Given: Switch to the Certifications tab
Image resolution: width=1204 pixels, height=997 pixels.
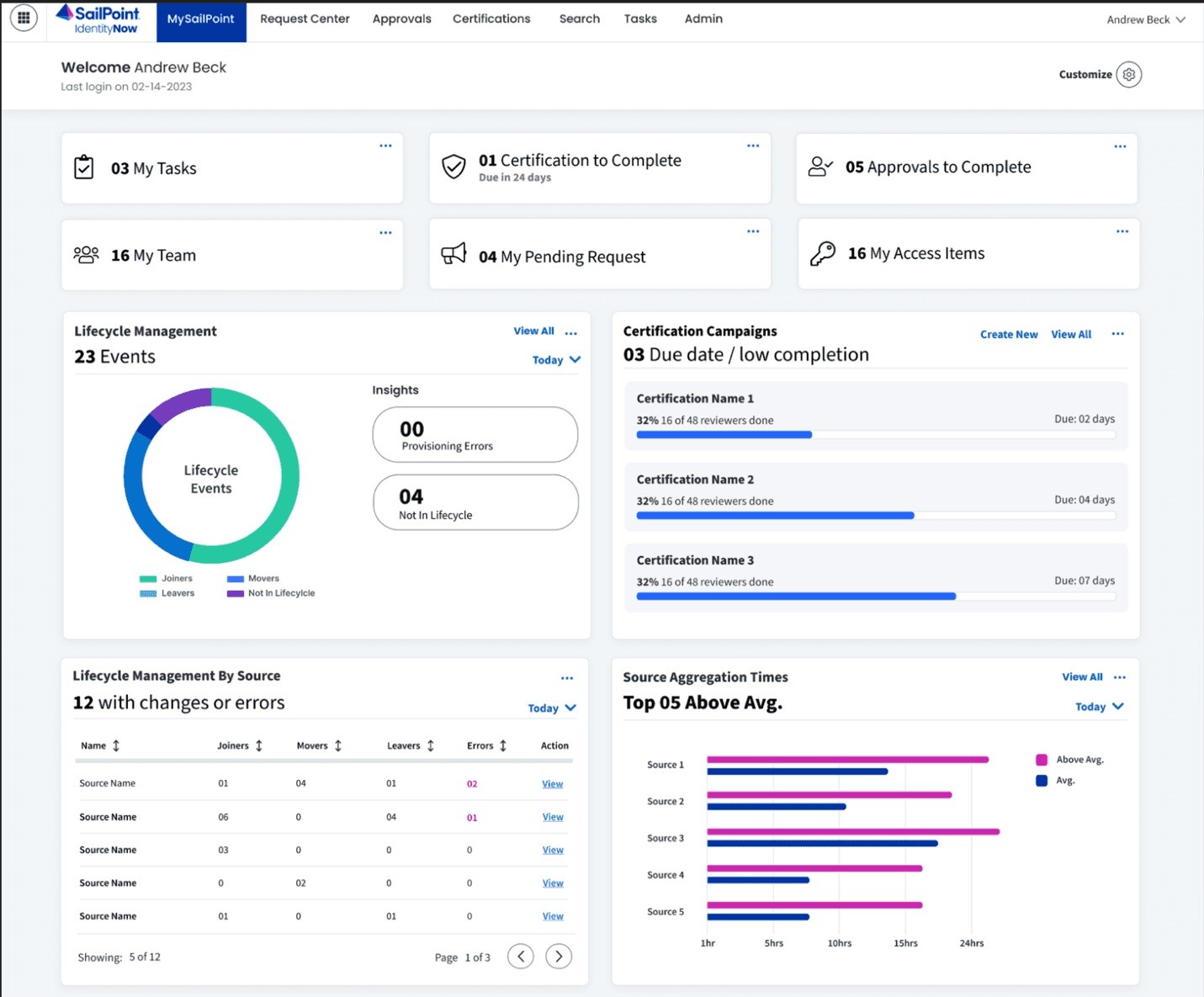Looking at the screenshot, I should pos(491,19).
